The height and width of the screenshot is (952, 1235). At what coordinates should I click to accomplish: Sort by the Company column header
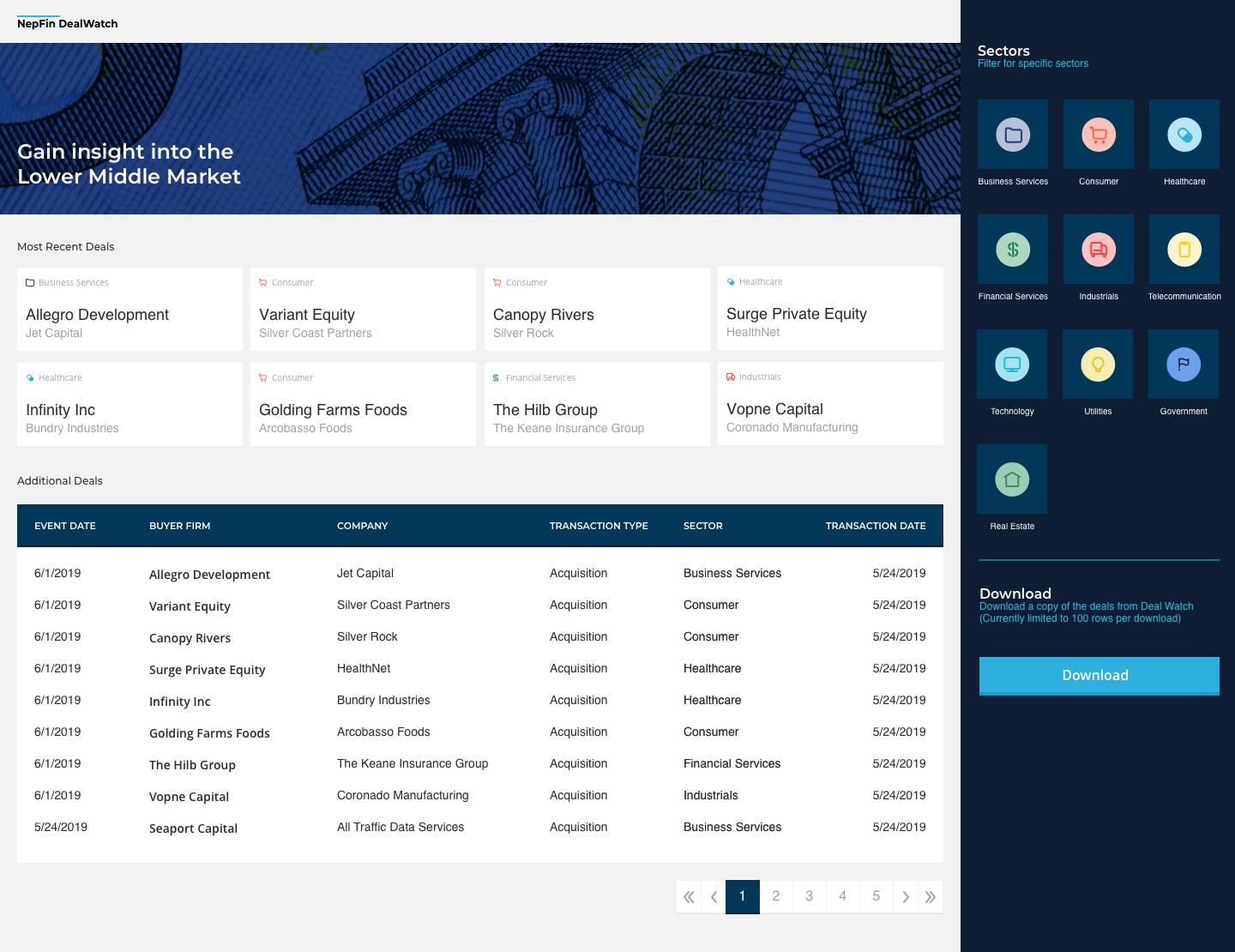tap(363, 526)
